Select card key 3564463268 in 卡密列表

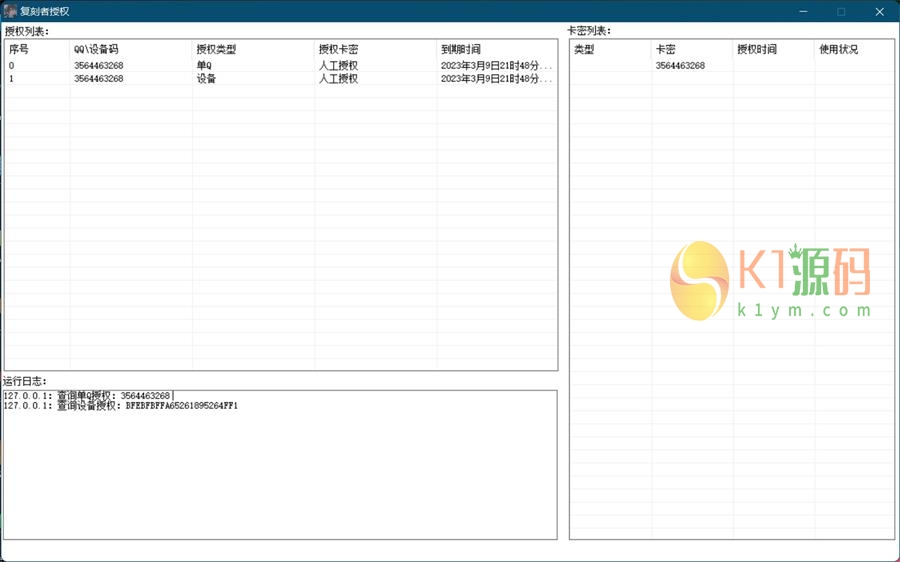(x=680, y=66)
